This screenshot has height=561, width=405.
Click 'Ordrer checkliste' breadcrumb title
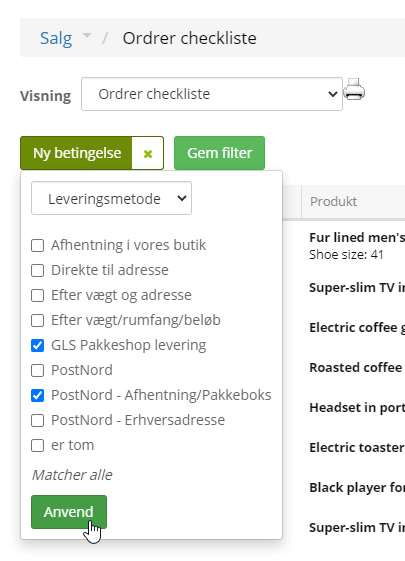tap(190, 38)
